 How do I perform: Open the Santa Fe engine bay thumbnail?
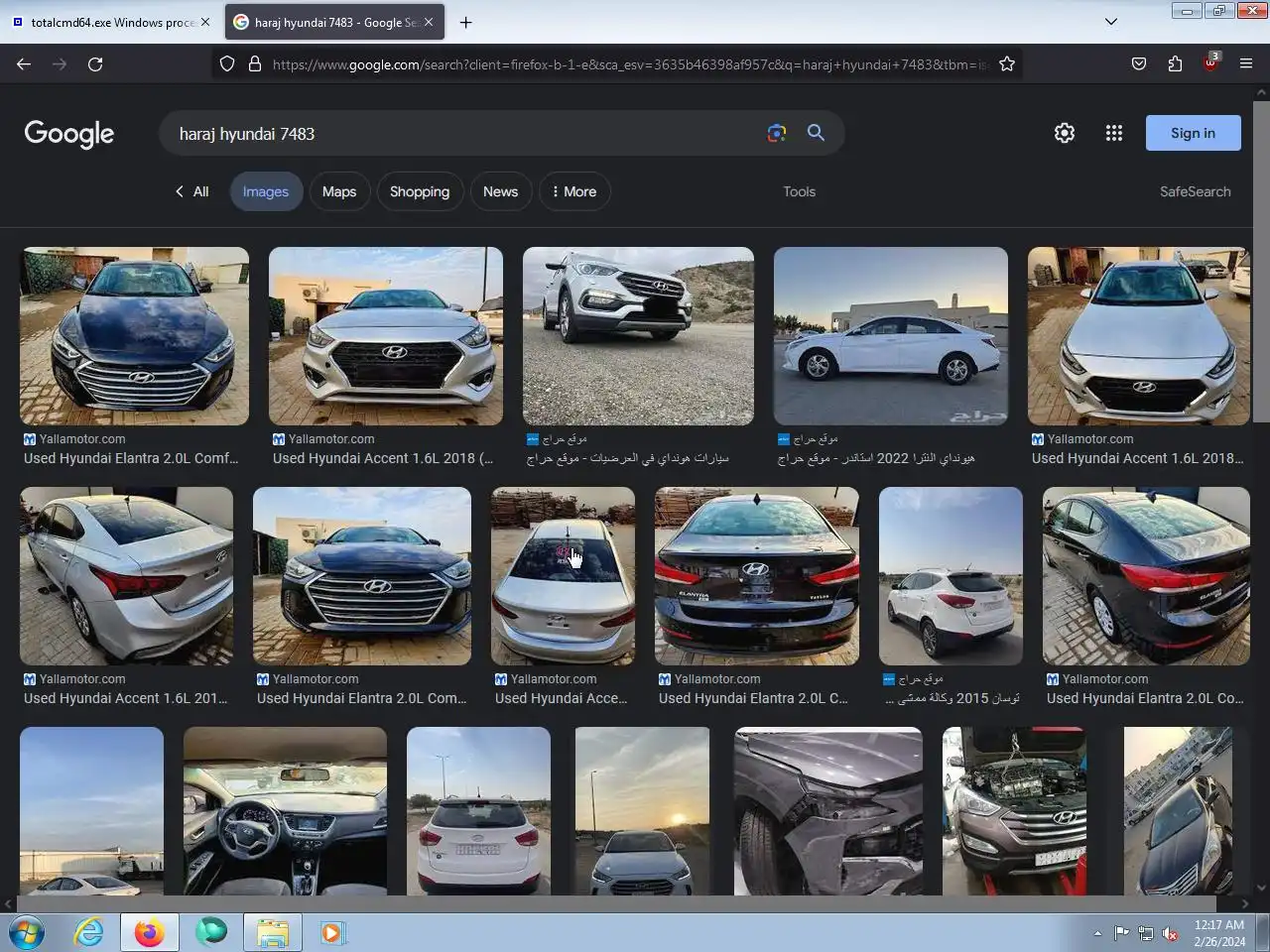pyautogui.click(x=1014, y=811)
